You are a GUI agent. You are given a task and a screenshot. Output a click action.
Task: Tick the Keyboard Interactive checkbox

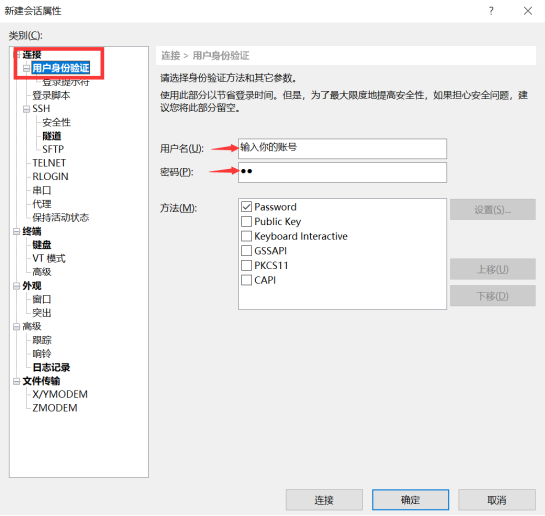pos(246,236)
